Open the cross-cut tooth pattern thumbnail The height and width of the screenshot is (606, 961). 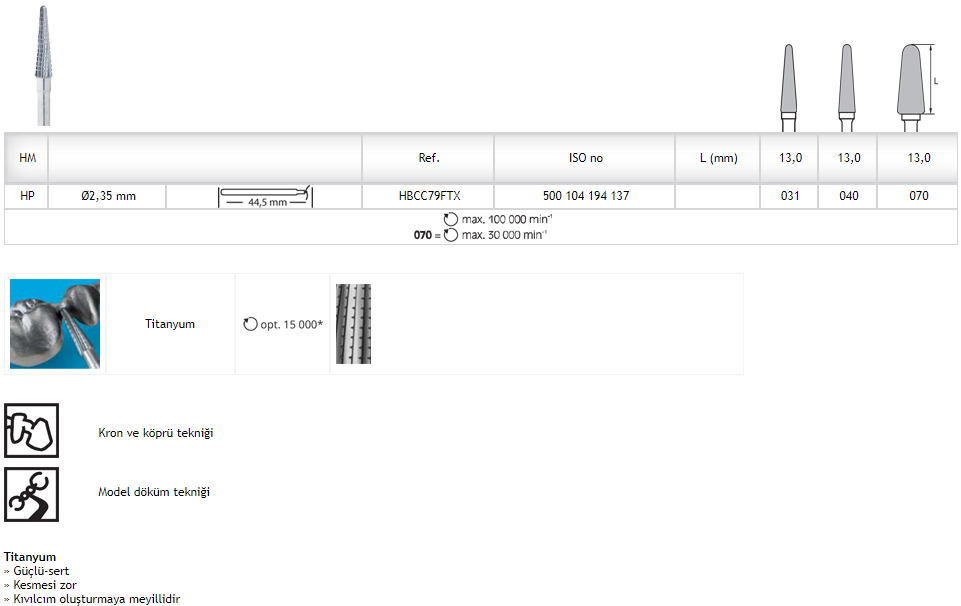coord(353,324)
